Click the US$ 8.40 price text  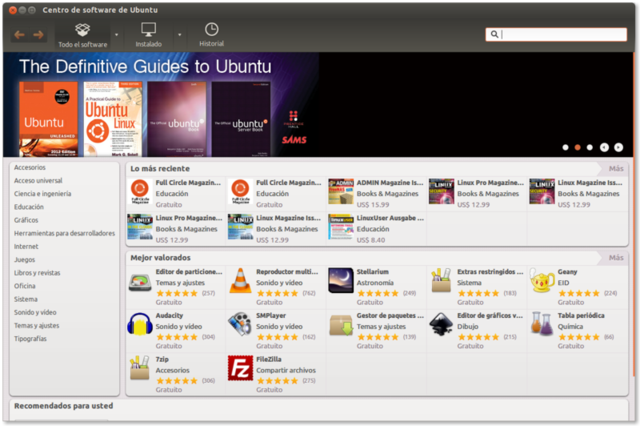[x=371, y=240]
